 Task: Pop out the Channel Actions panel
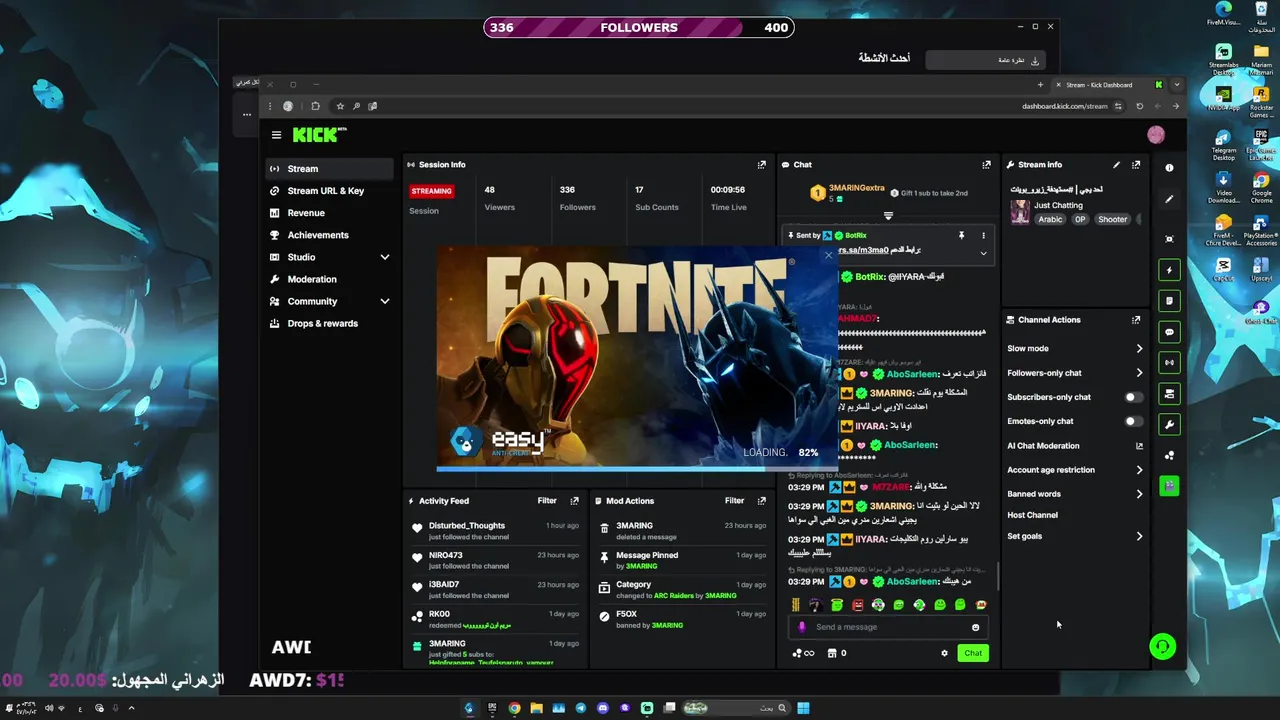pyautogui.click(x=1136, y=320)
